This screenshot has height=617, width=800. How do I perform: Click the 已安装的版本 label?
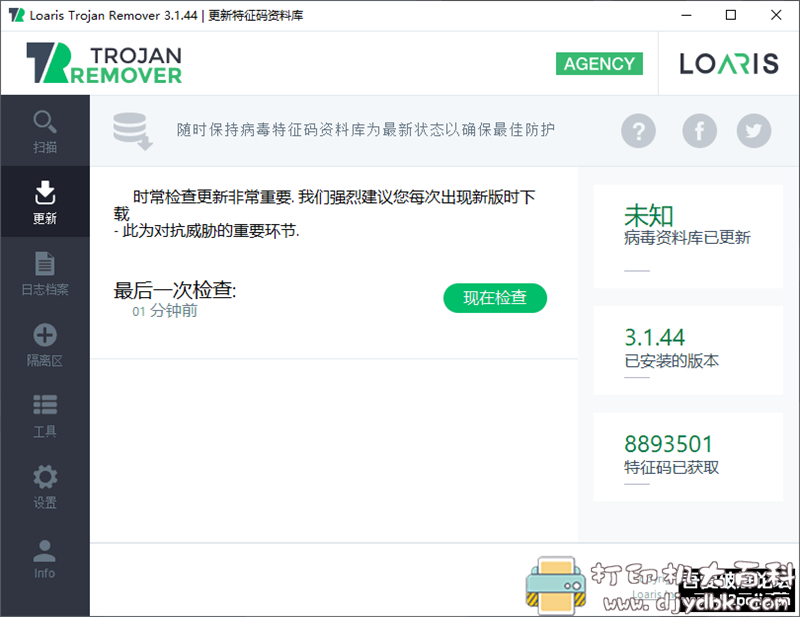[x=671, y=361]
